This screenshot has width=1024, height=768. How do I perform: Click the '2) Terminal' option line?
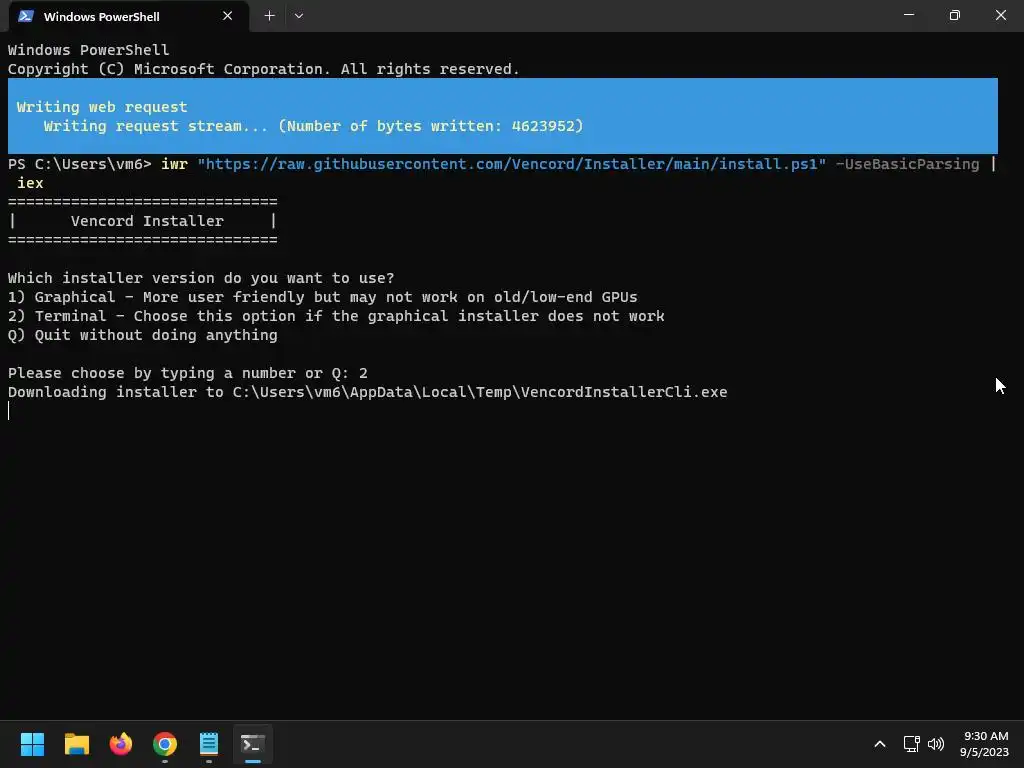336,316
